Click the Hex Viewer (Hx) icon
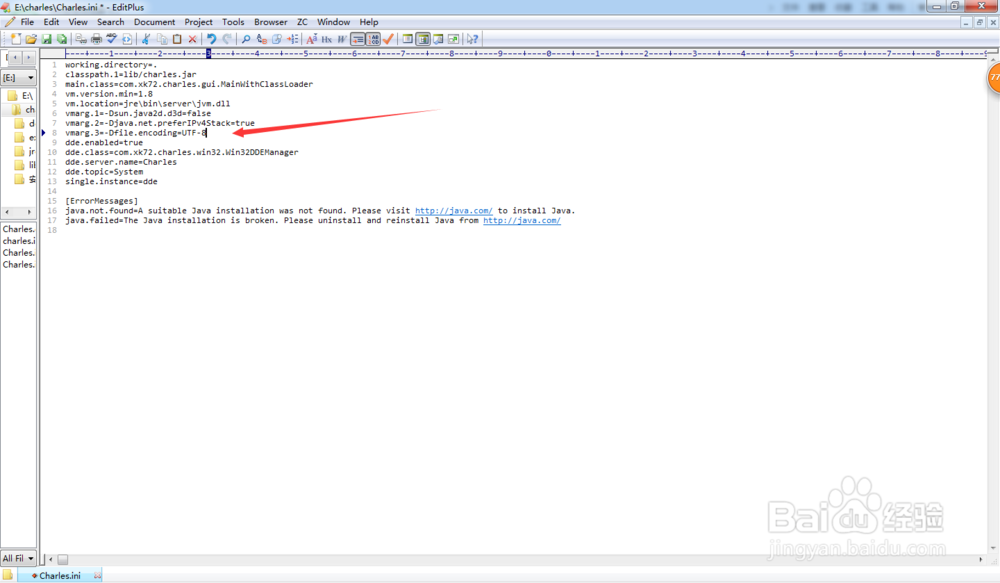 [x=327, y=39]
